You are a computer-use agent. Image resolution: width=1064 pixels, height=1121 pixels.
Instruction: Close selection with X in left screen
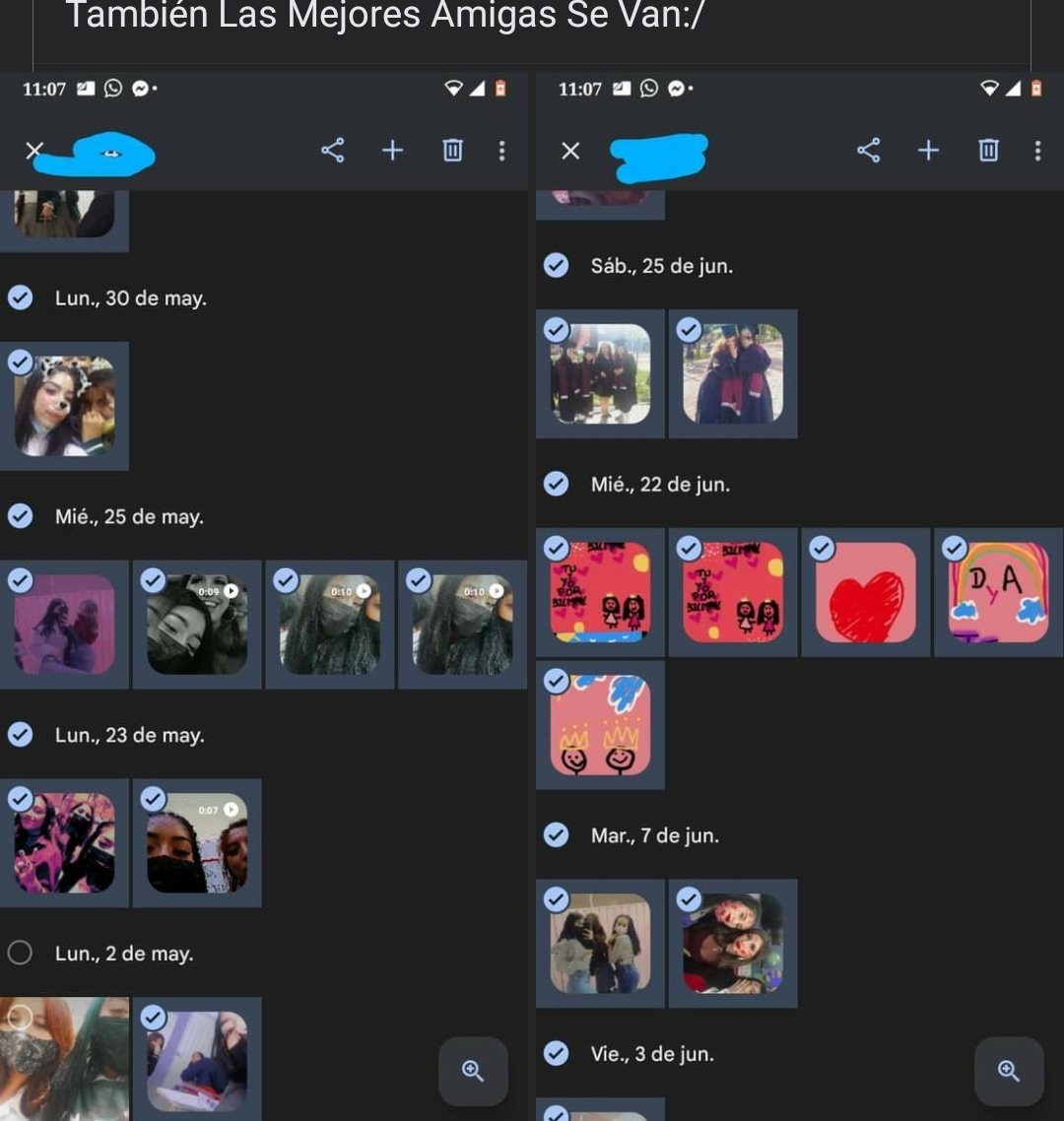[x=34, y=150]
